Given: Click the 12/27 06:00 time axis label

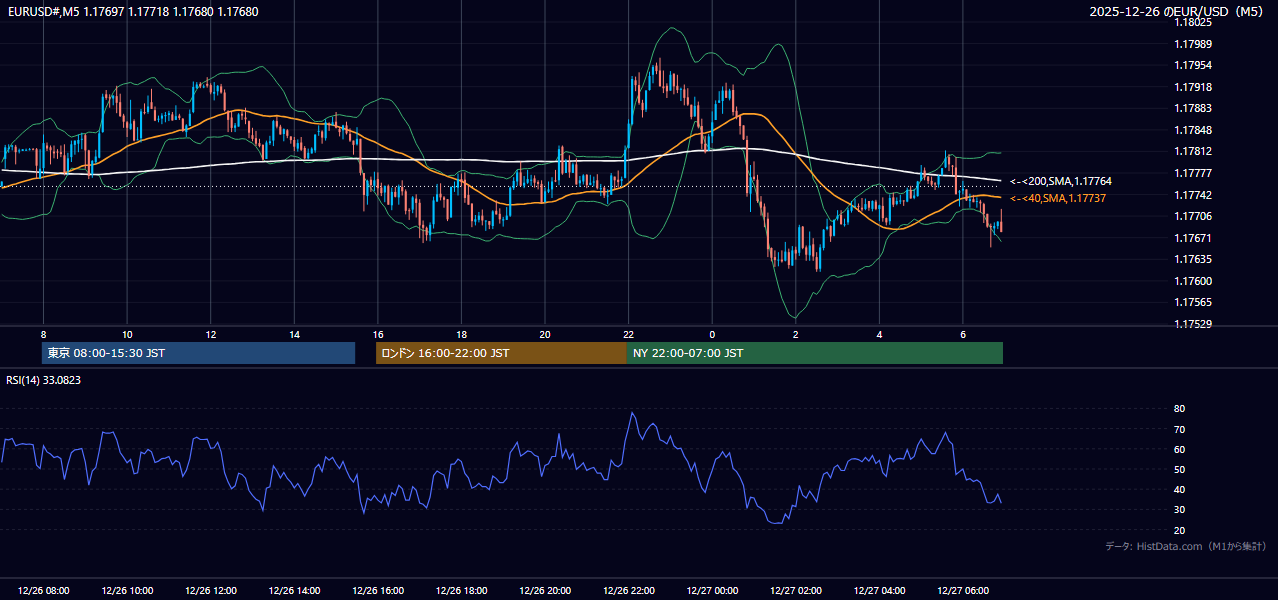Looking at the screenshot, I should [963, 591].
